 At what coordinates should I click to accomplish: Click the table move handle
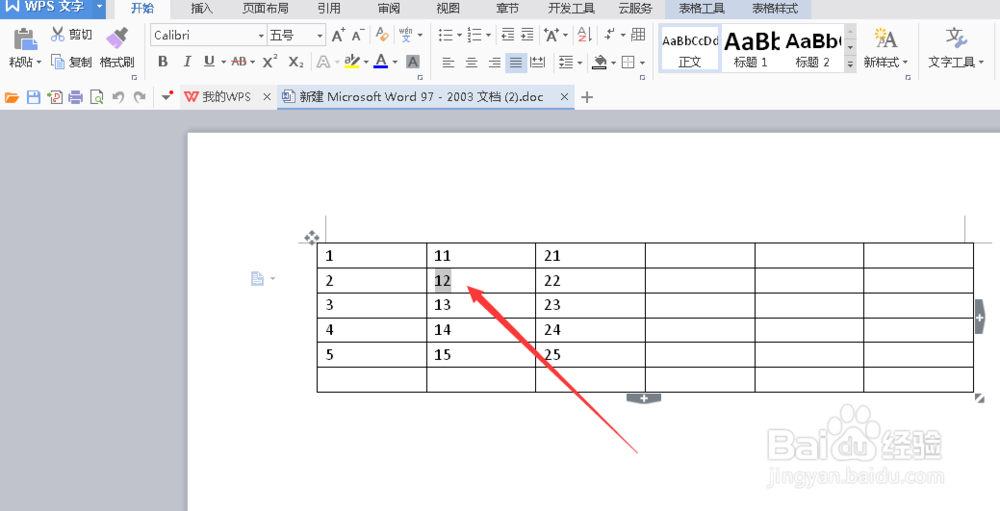[x=311, y=238]
